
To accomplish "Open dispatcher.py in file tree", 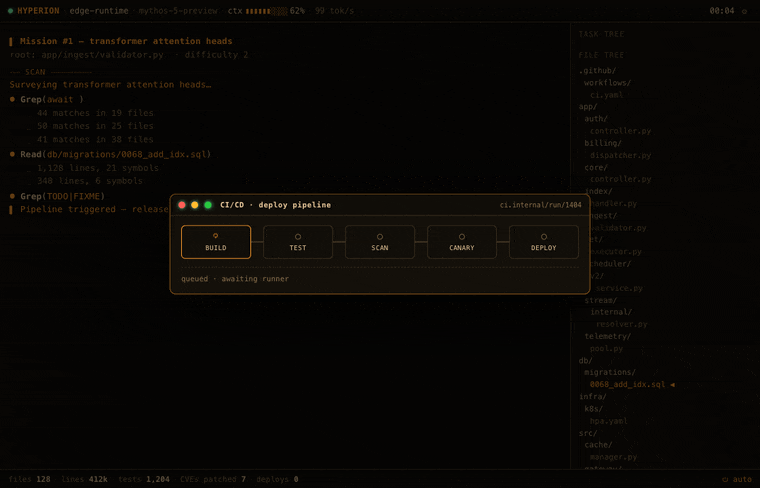I will (x=620, y=155).
